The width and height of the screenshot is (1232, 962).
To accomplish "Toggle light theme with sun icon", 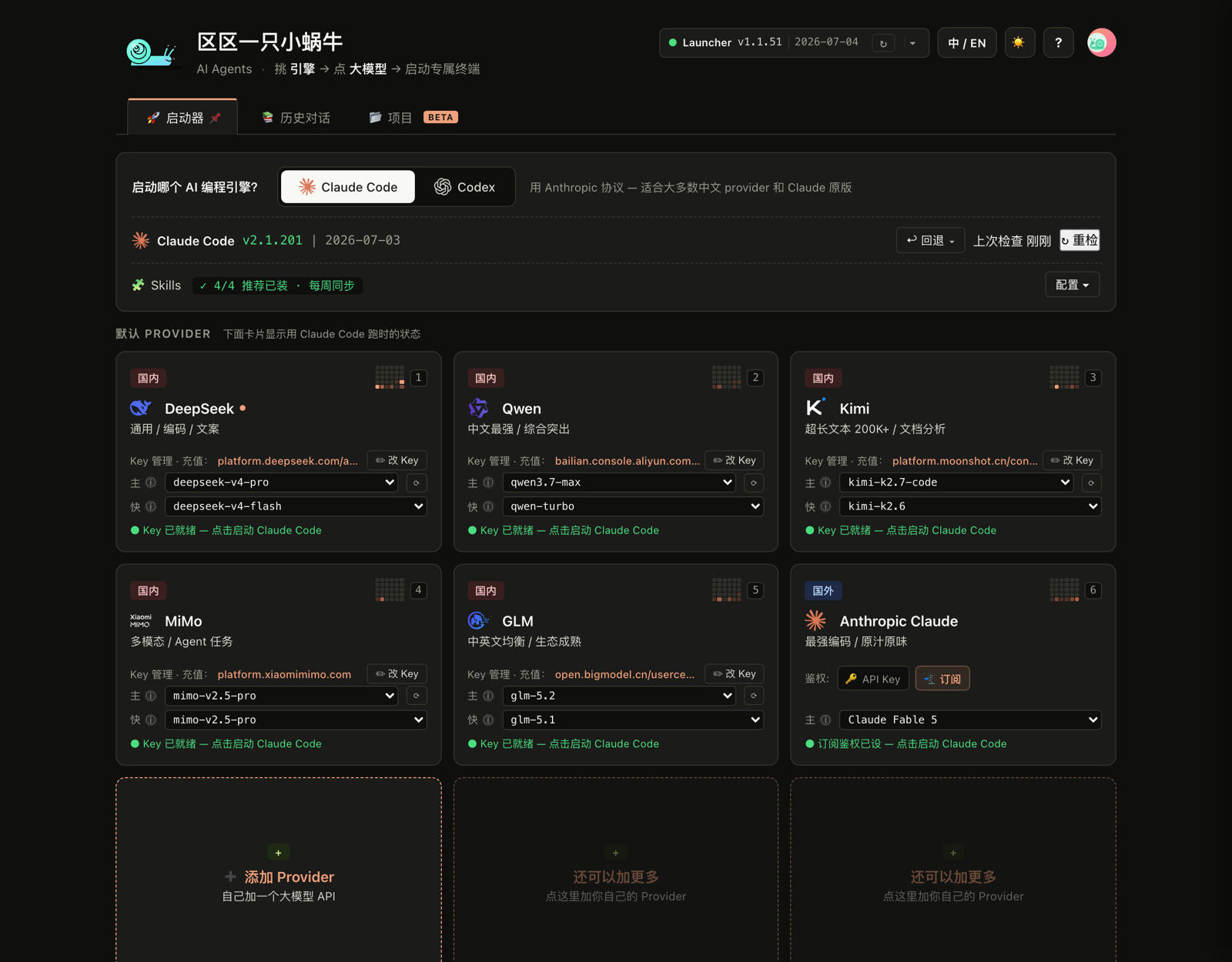I will point(1019,43).
